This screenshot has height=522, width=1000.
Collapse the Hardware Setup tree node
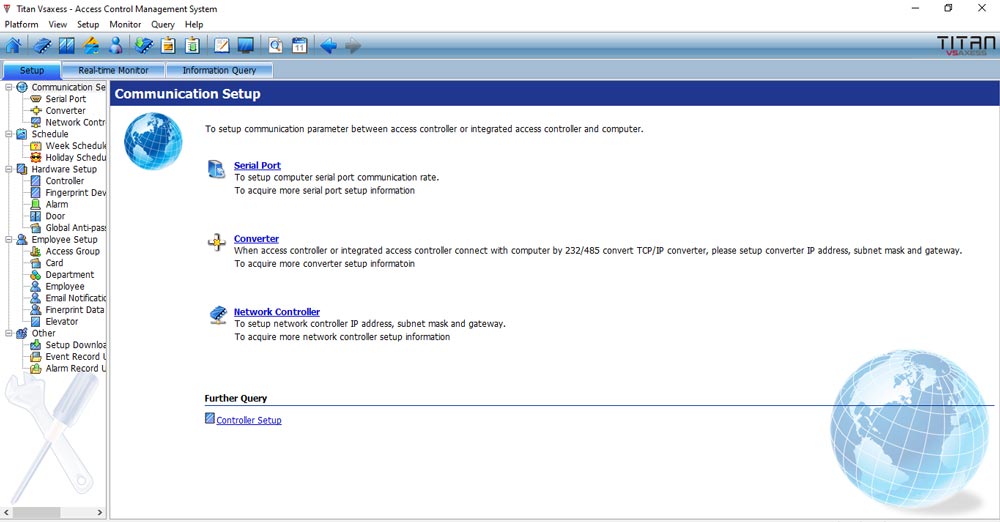(9, 169)
